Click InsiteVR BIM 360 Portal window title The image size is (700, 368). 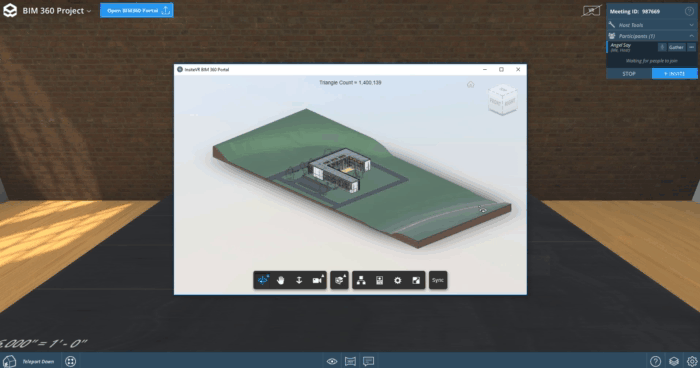(207, 70)
